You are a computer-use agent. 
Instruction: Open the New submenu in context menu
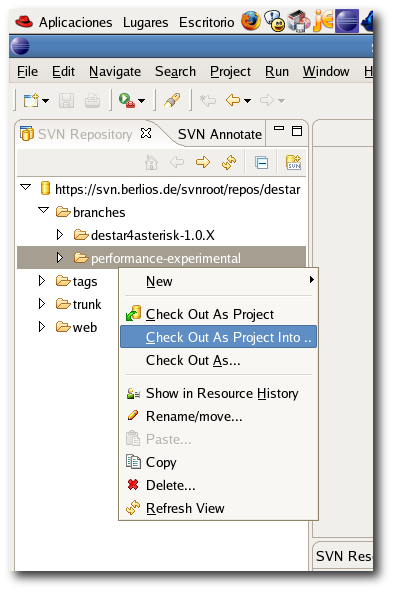coord(219,281)
